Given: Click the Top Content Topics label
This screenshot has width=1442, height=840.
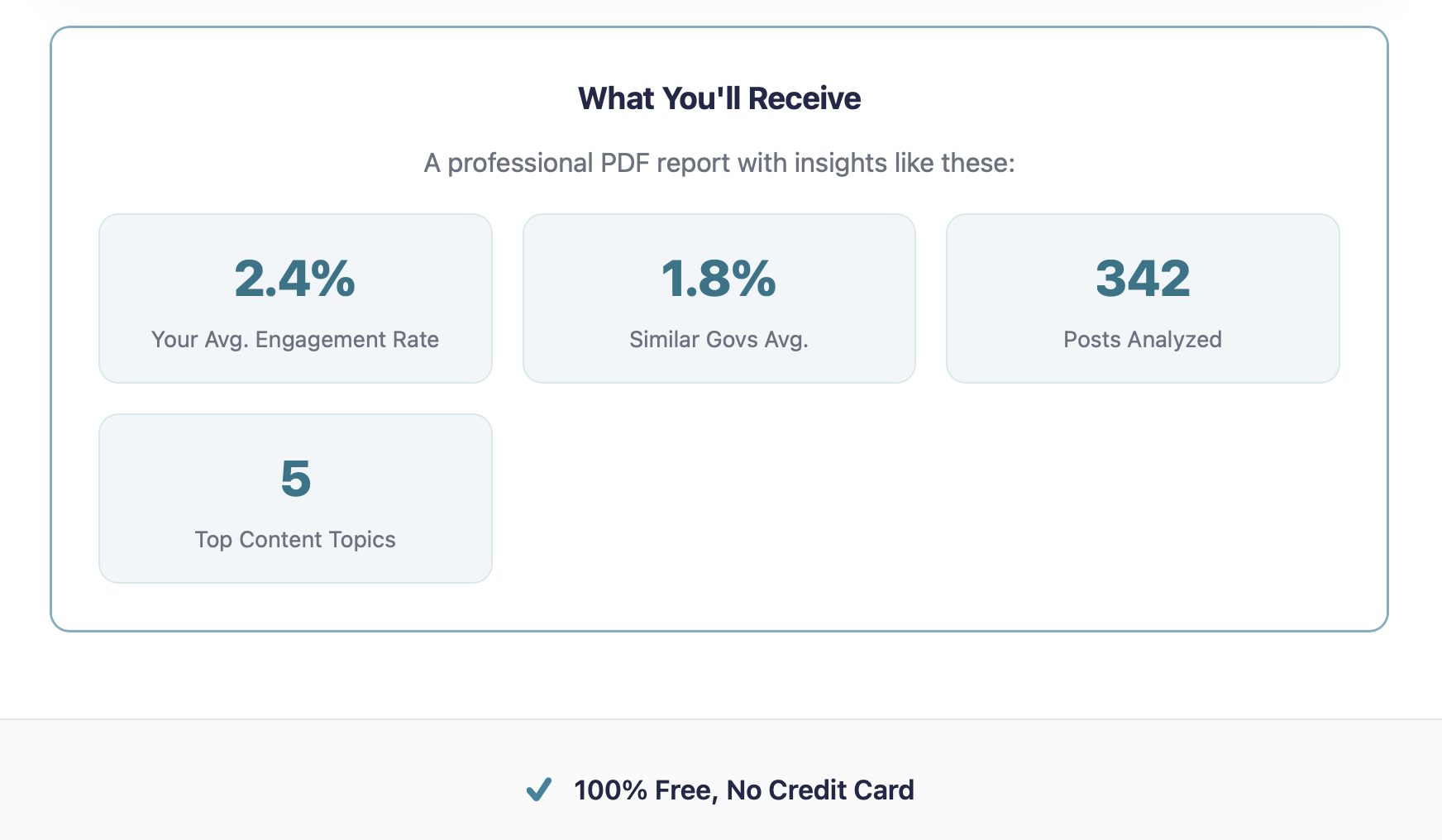Looking at the screenshot, I should coord(295,539).
